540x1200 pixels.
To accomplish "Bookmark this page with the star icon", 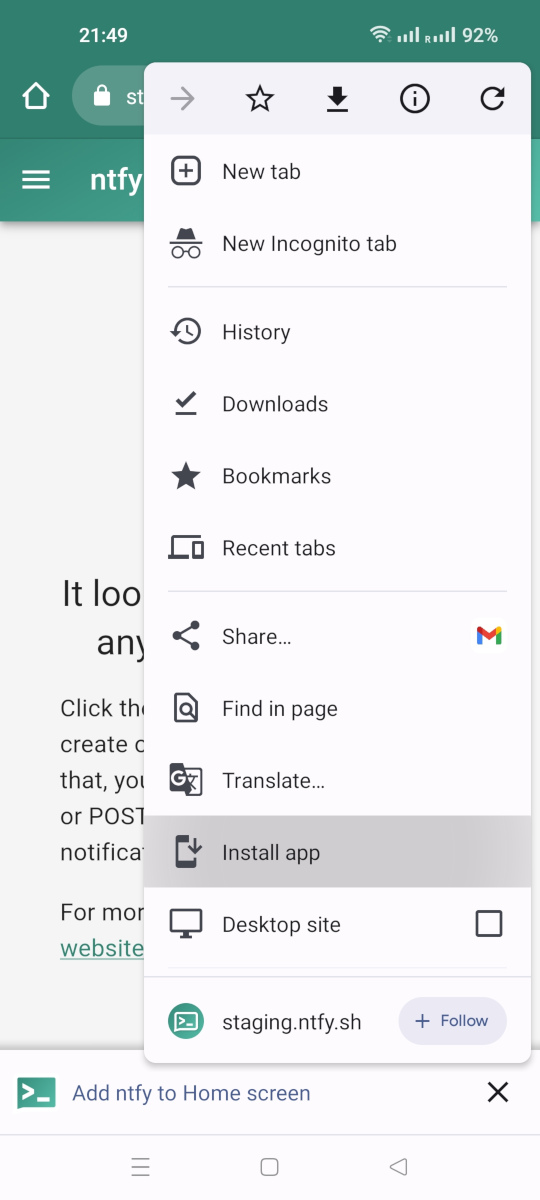I will pos(260,98).
